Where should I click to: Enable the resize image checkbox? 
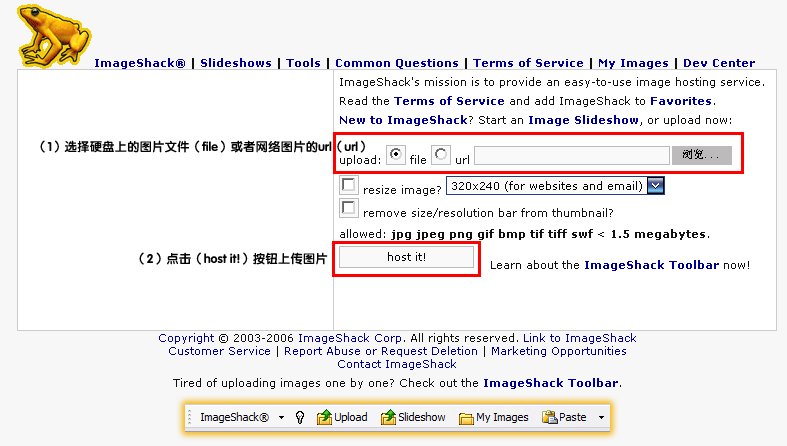(348, 185)
